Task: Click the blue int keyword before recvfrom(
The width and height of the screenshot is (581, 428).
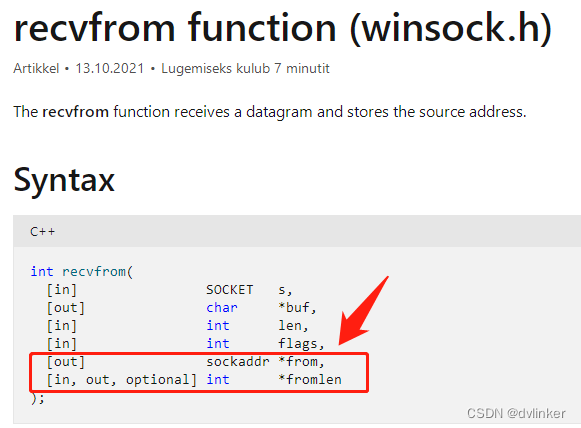Action: point(42,272)
